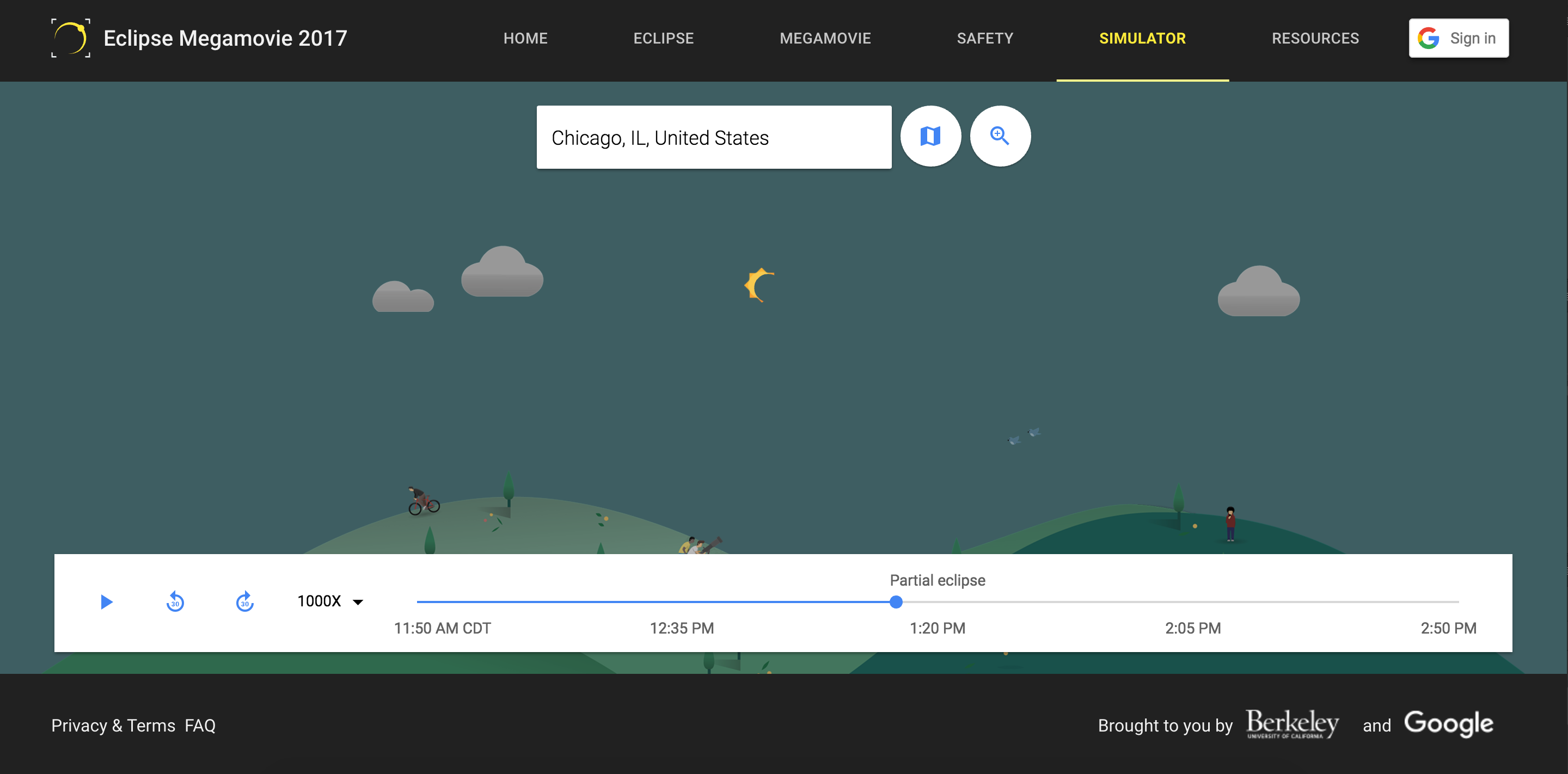Go to the ECLIPSE page
This screenshot has width=1568, height=774.
pos(663,38)
